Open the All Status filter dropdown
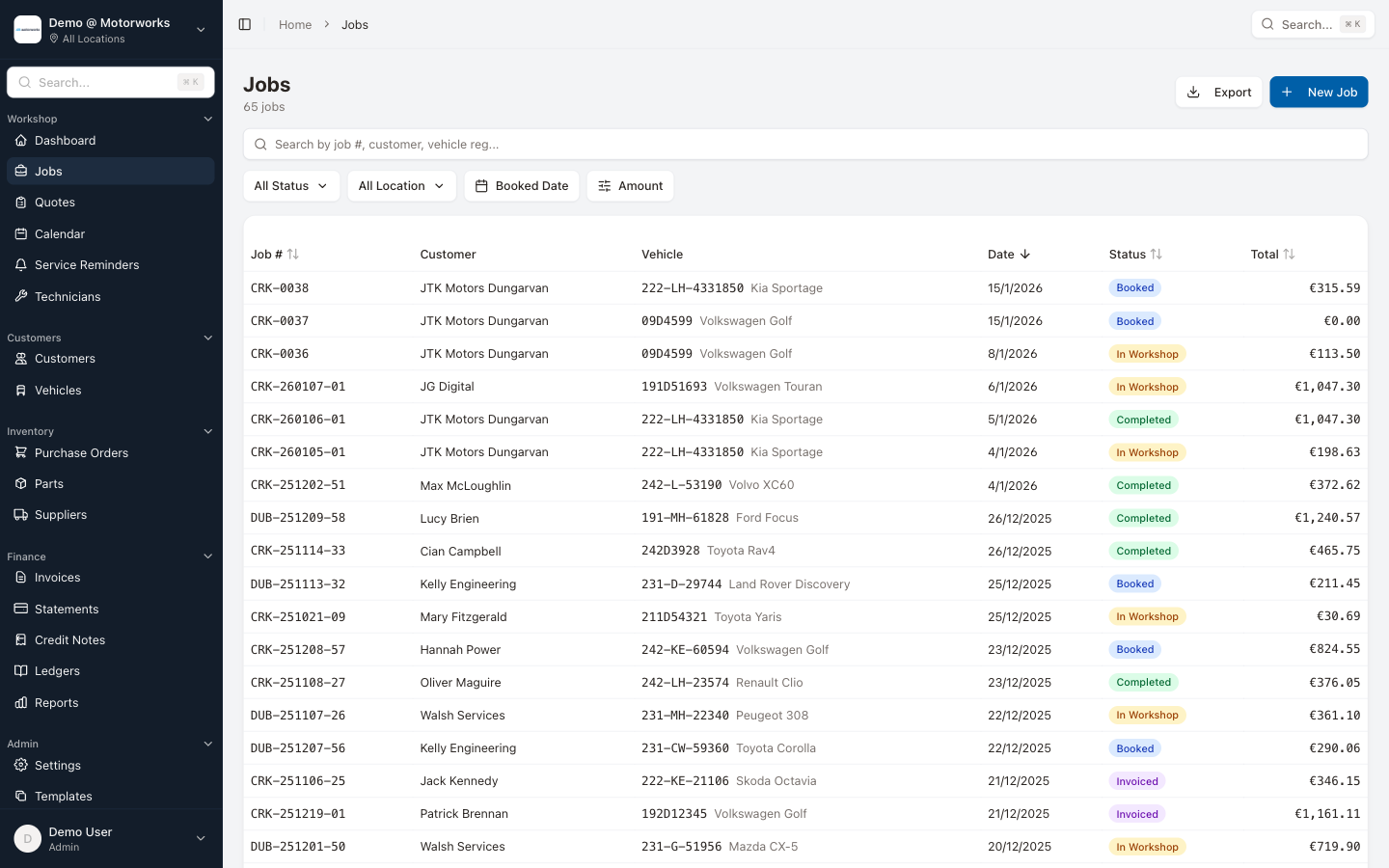This screenshot has width=1389, height=868. click(x=290, y=185)
